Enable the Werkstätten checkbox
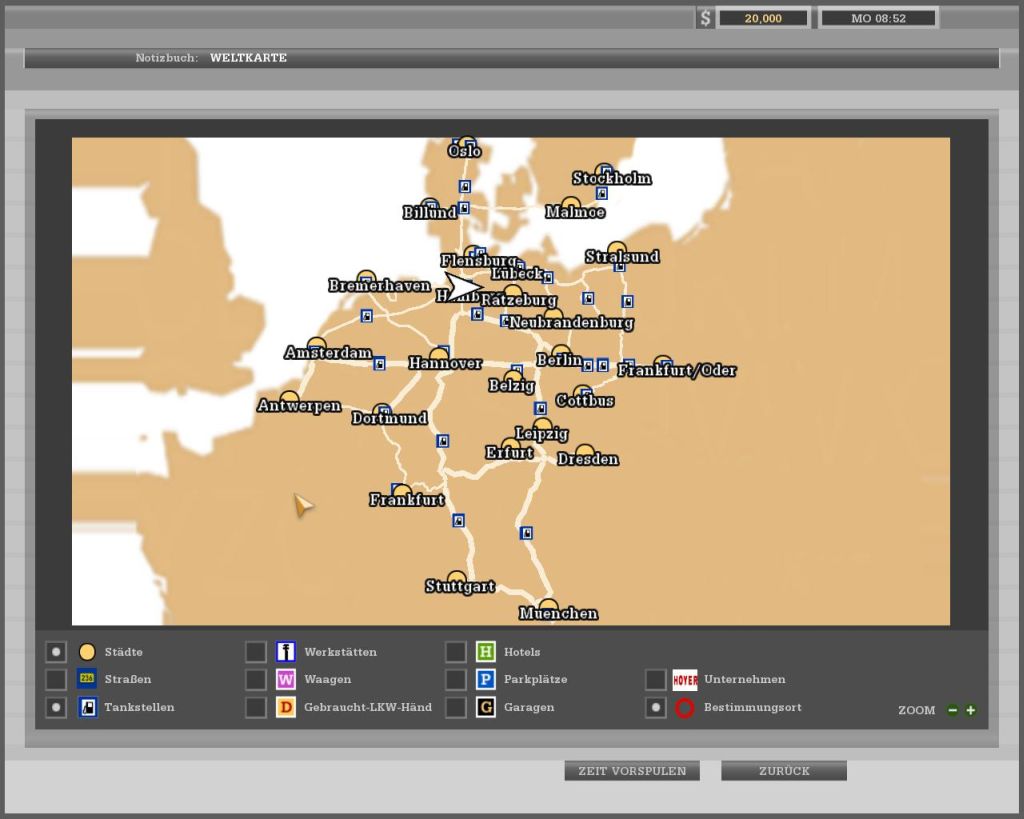The width and height of the screenshot is (1024, 819). (x=256, y=652)
